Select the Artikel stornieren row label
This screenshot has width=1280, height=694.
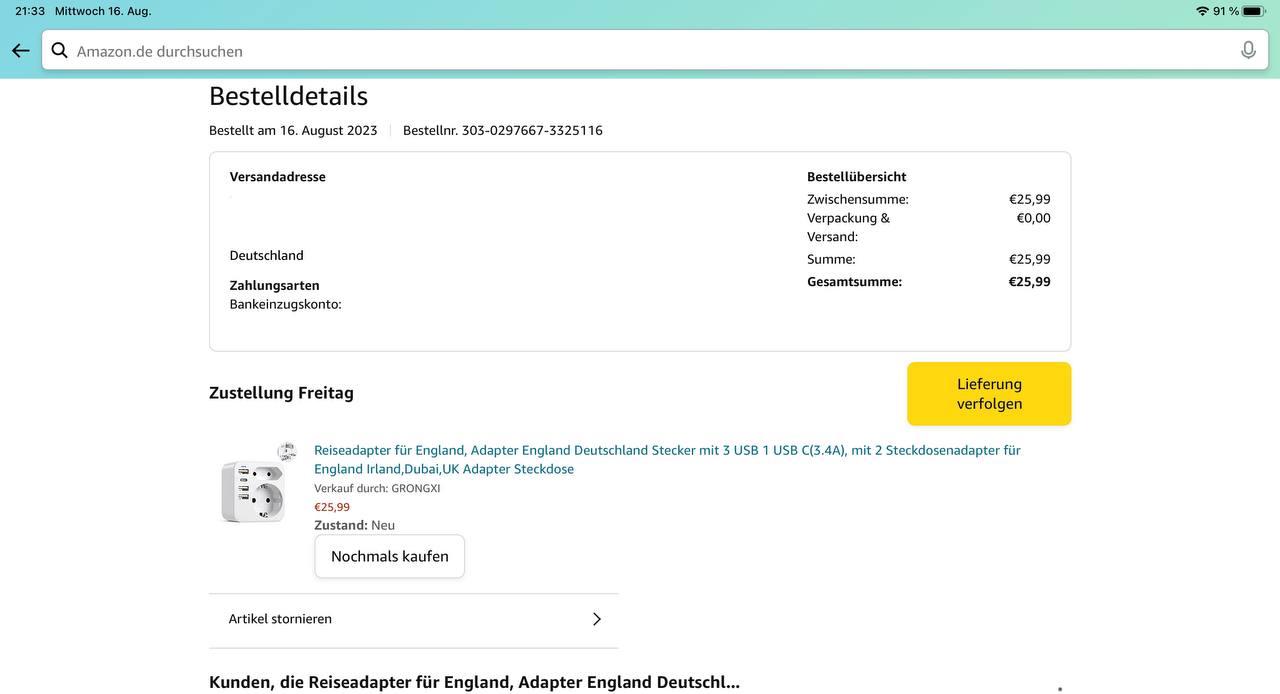(x=280, y=619)
